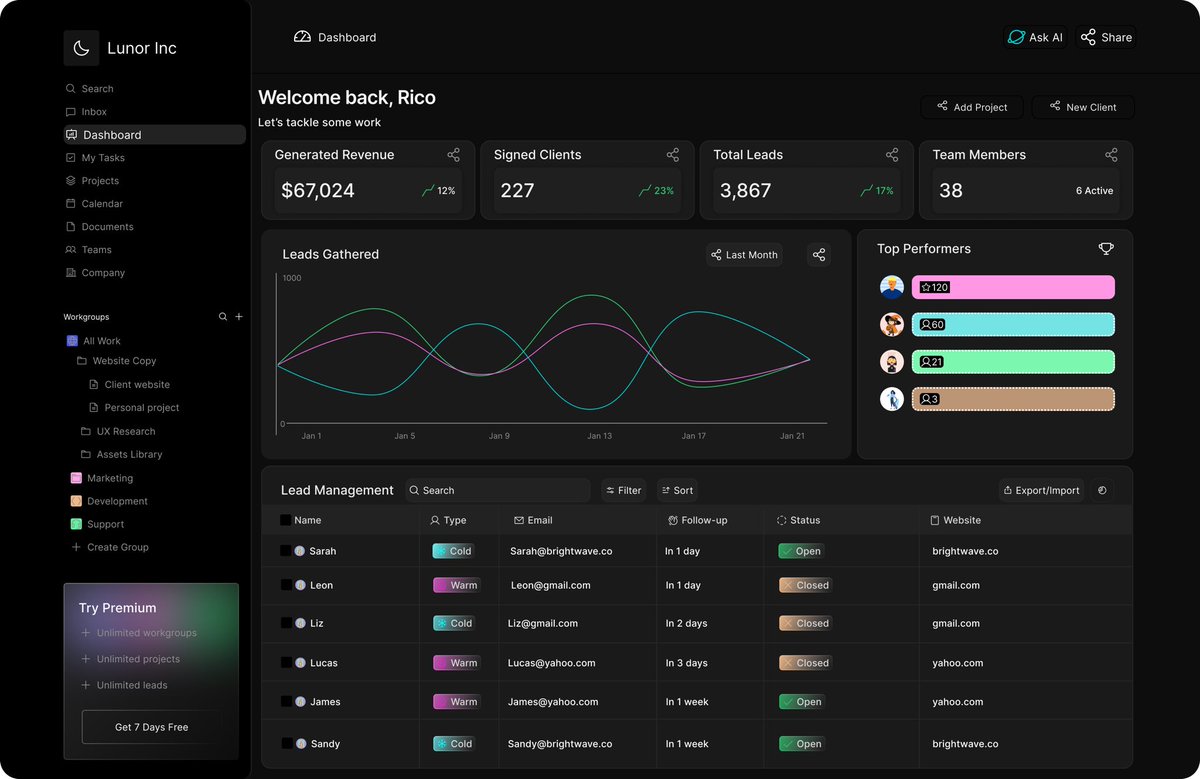This screenshot has height=779, width=1200.
Task: Open Projects in the sidebar
Action: [x=92, y=181]
